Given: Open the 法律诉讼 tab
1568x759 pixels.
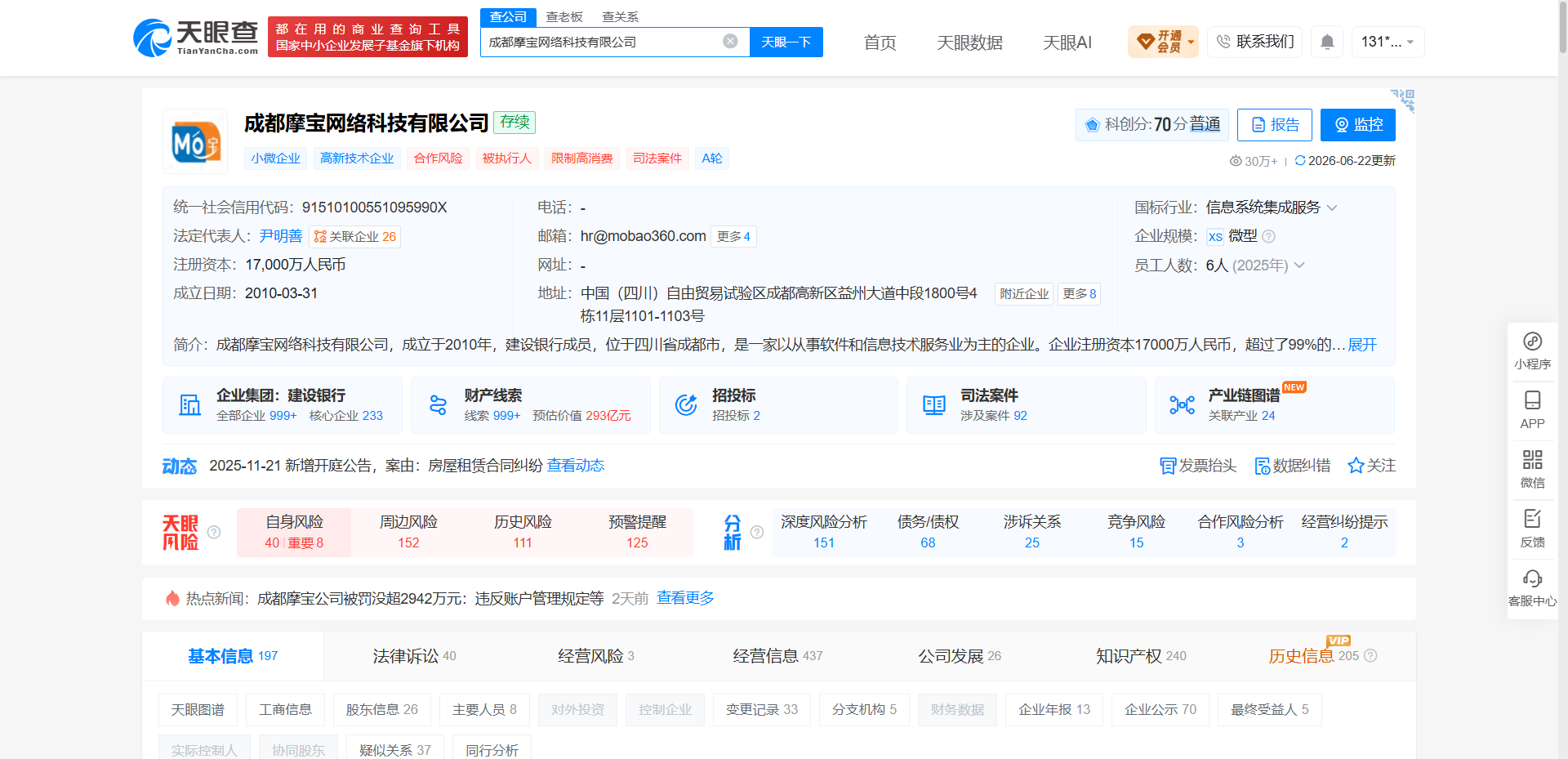Looking at the screenshot, I should pyautogui.click(x=414, y=656).
